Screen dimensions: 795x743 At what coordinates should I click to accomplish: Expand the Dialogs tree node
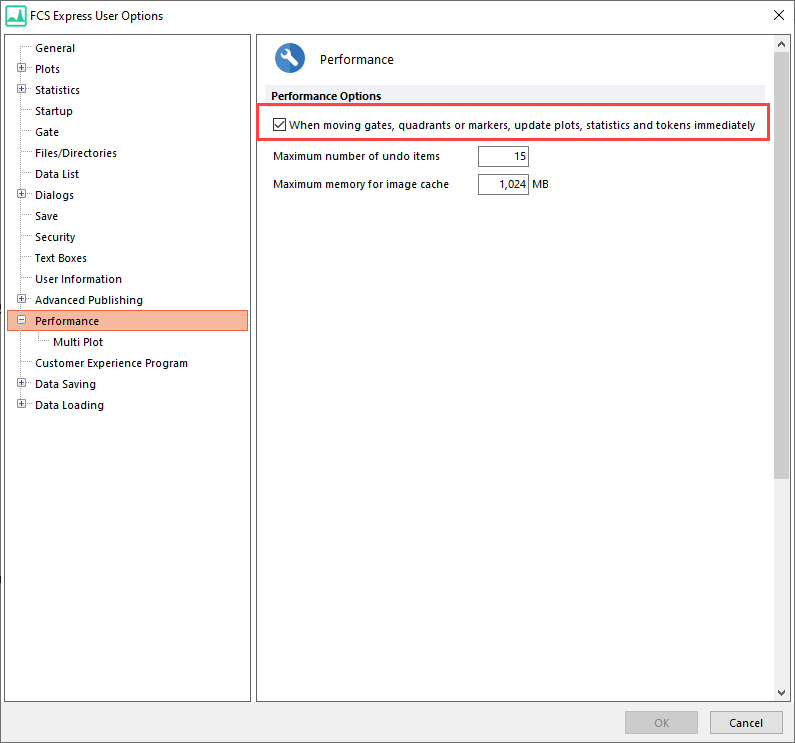click(21, 194)
